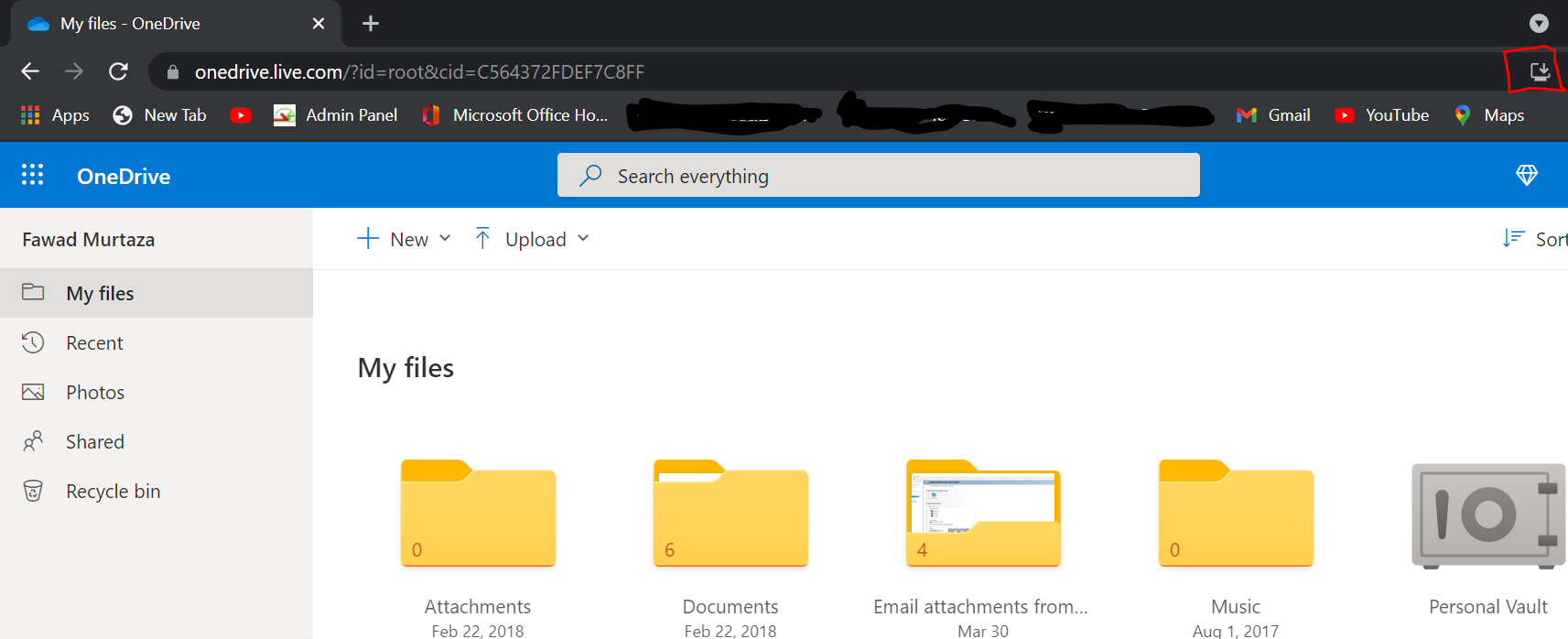
Task: Click the Search everything box
Action: click(x=879, y=175)
